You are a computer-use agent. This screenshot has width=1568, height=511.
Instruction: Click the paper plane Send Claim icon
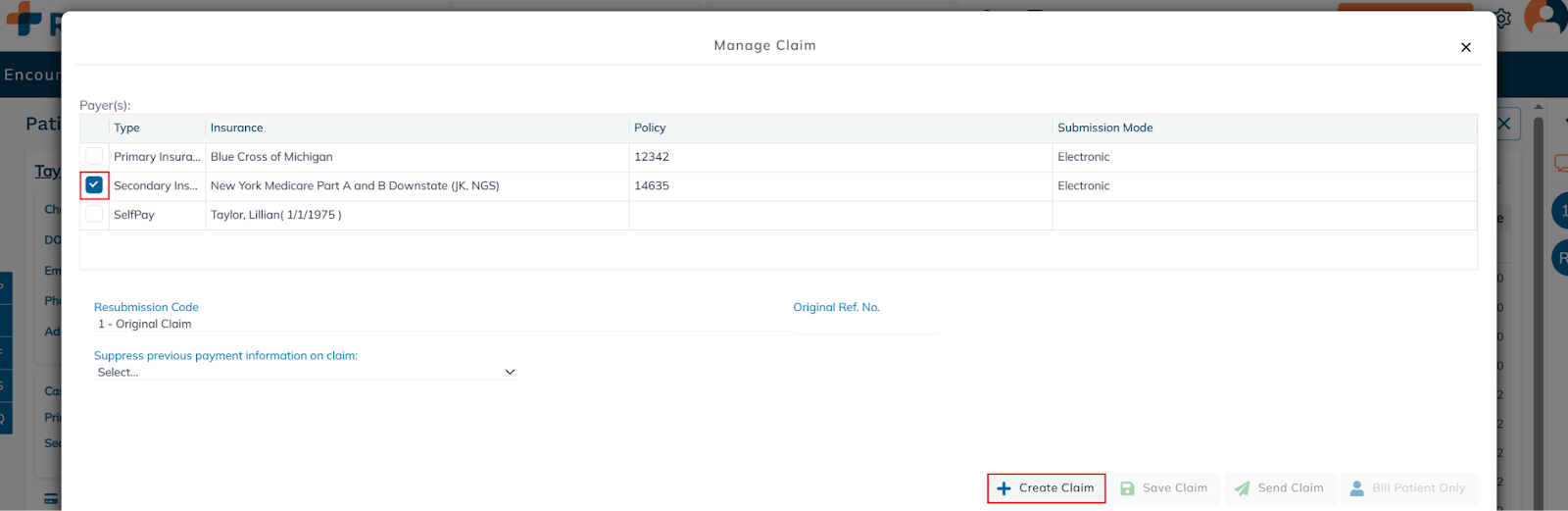tap(1242, 488)
